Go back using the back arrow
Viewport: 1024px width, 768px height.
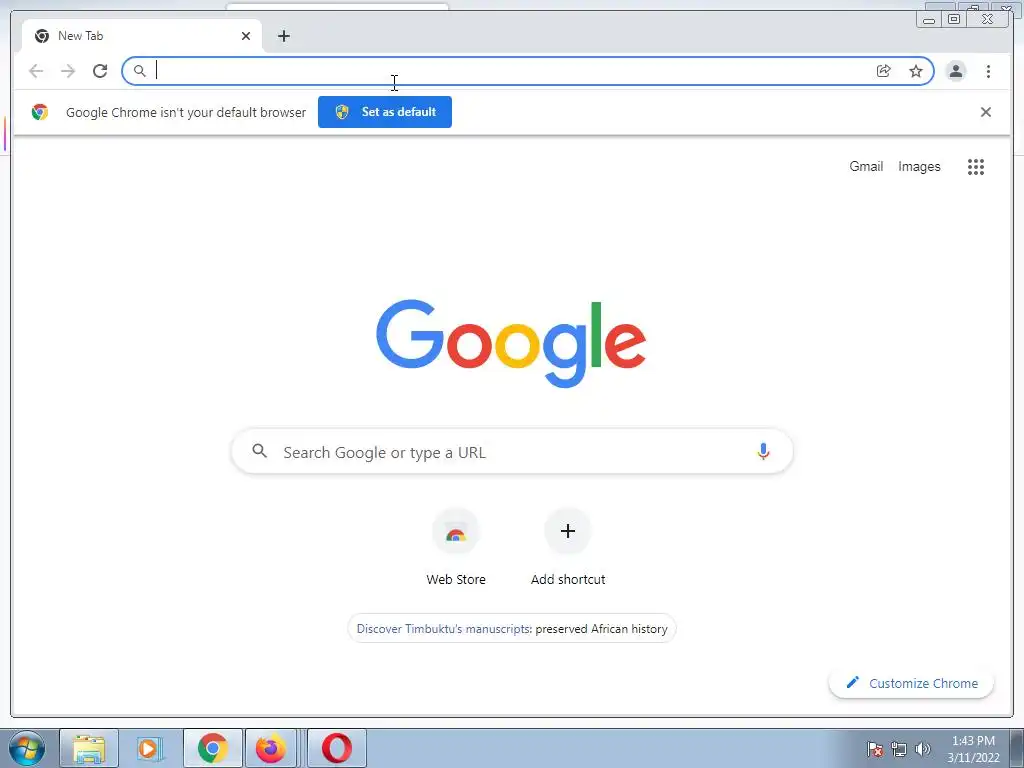(x=36, y=71)
